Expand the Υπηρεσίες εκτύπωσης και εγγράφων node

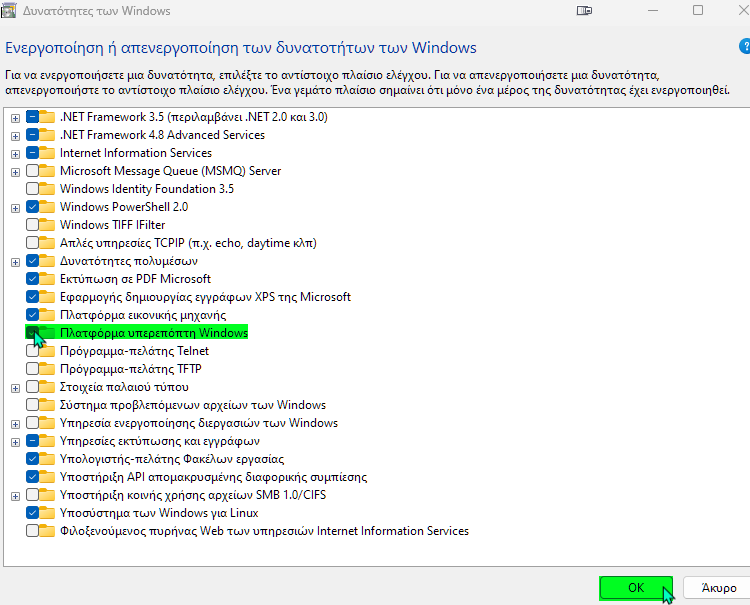pos(15,442)
